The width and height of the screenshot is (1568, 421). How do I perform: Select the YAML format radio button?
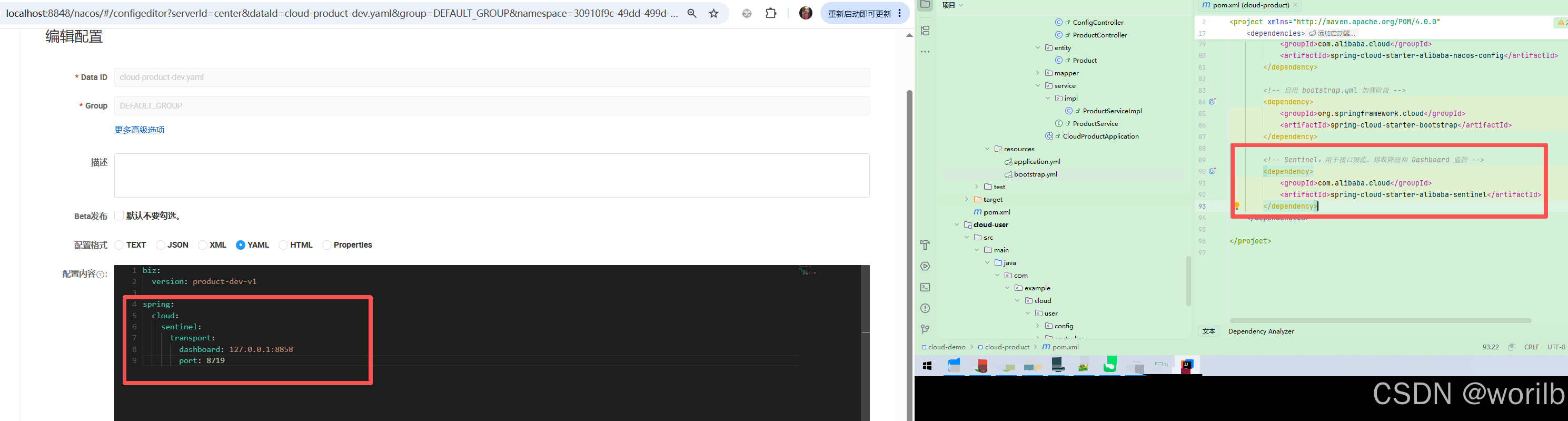point(241,245)
